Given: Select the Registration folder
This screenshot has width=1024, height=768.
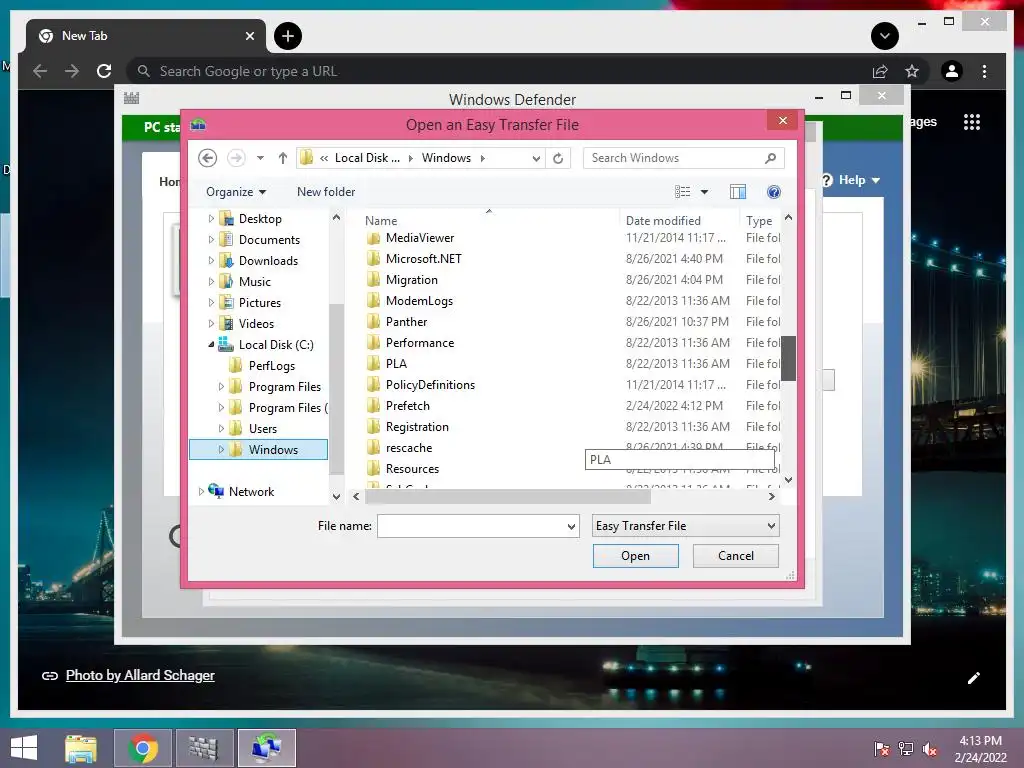Looking at the screenshot, I should [417, 426].
